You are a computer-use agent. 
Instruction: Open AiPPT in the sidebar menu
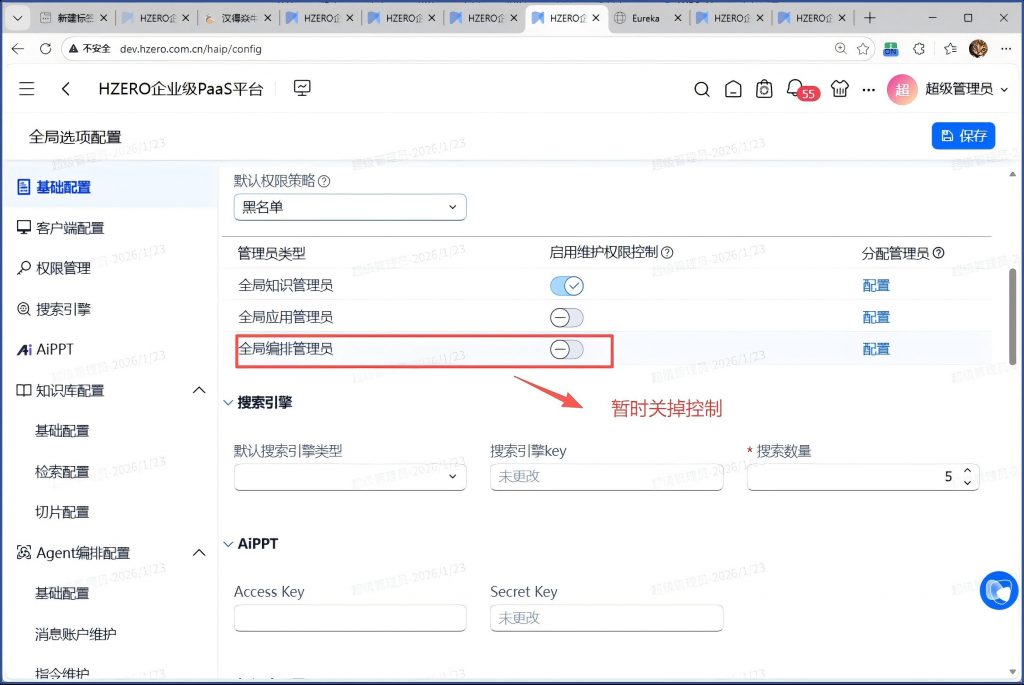pyautogui.click(x=55, y=349)
